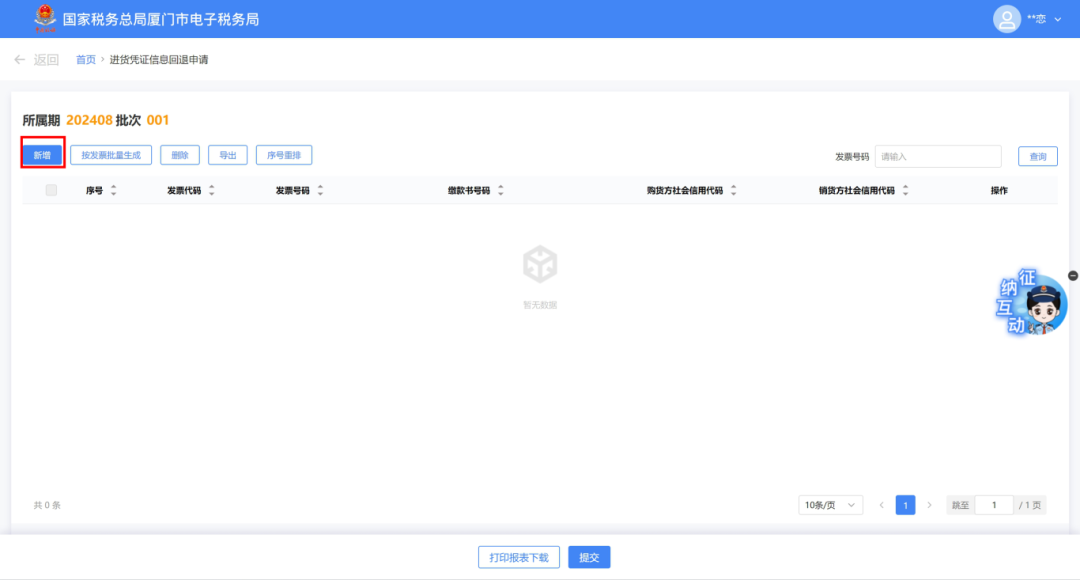
Task: Click the 进货凭证信息回退申请 breadcrumb text
Action: [x=158, y=60]
